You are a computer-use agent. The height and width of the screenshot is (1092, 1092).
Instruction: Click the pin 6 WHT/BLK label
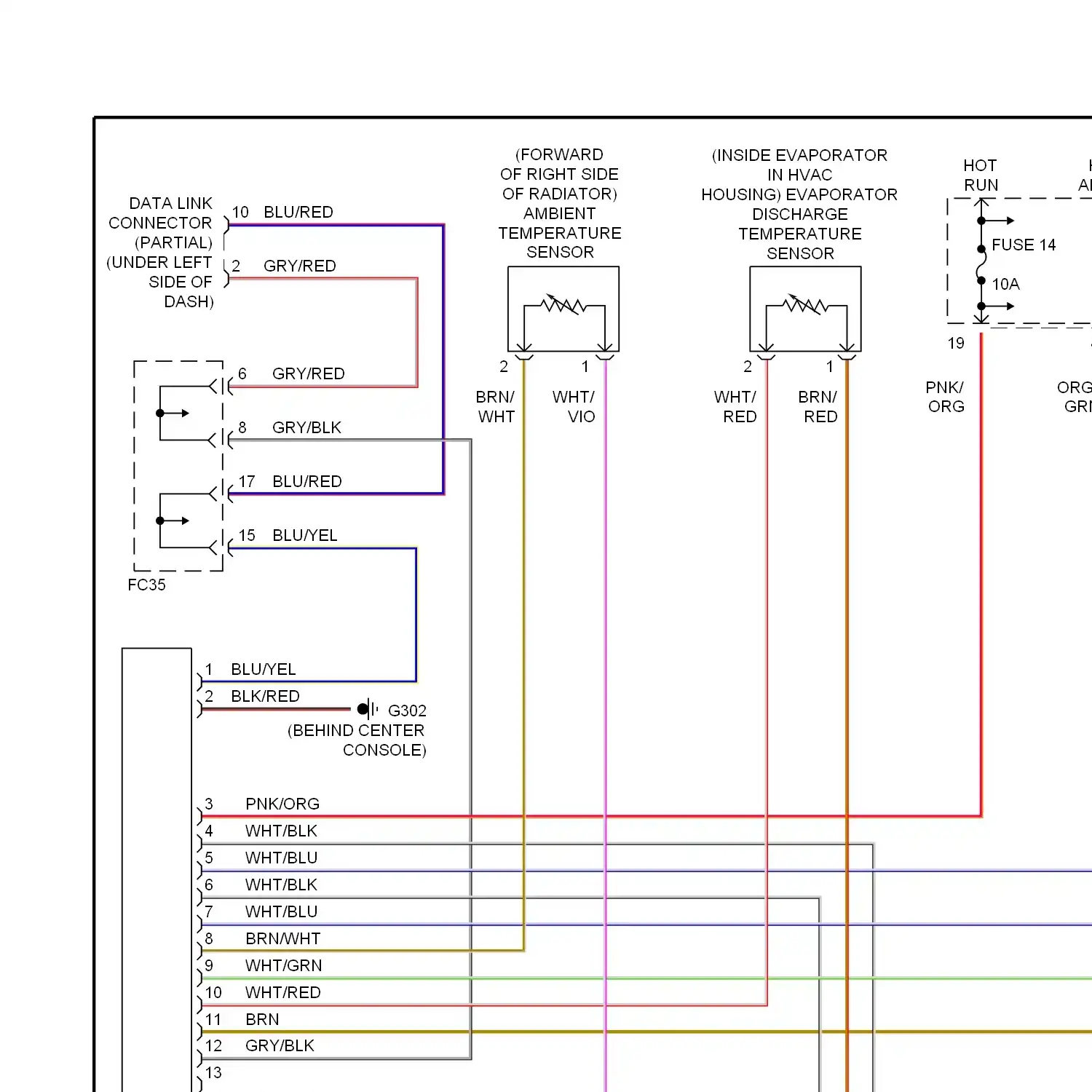click(x=261, y=885)
